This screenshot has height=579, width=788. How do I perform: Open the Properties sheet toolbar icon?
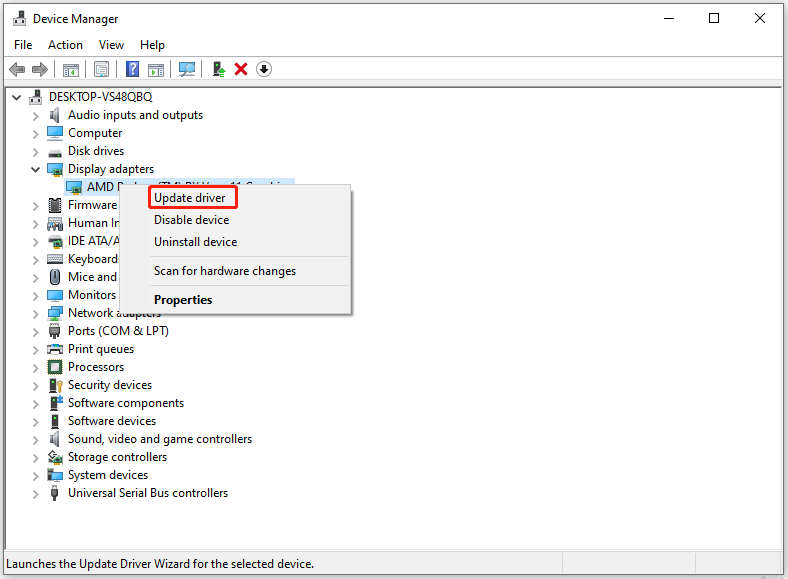(x=102, y=69)
